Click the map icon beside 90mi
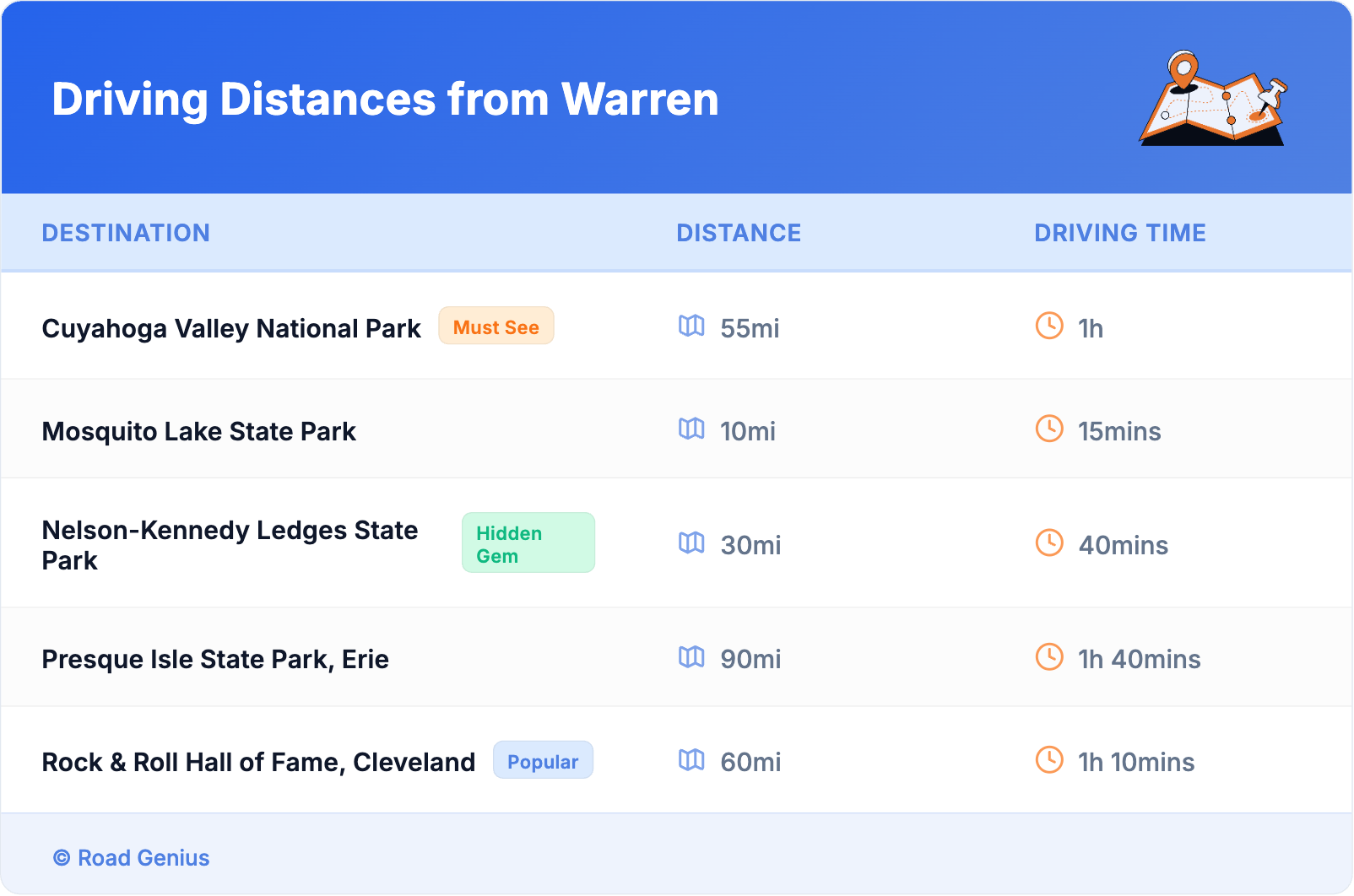This screenshot has width=1354, height=896. (691, 656)
